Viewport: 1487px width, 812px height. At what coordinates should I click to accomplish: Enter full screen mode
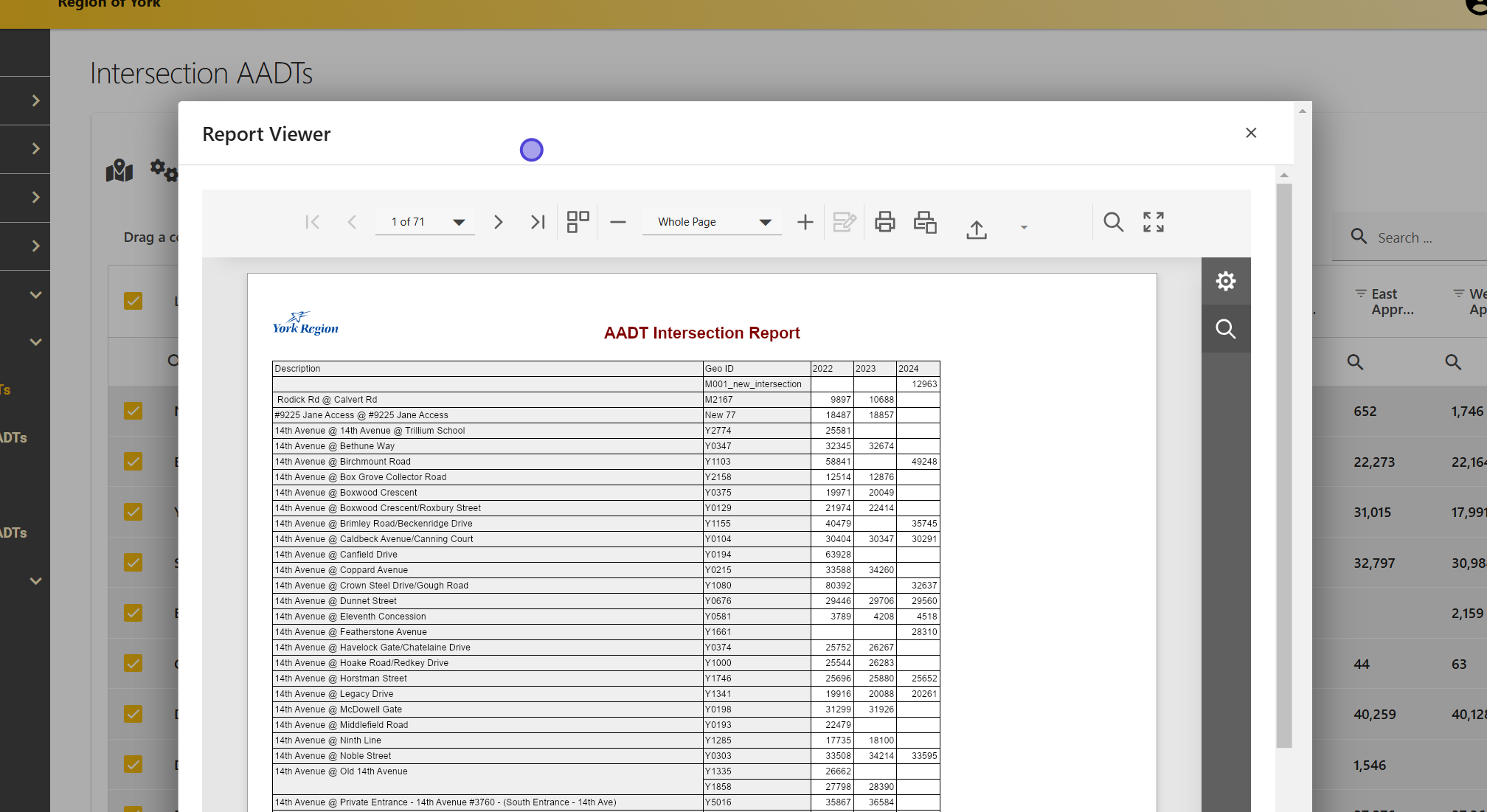click(x=1153, y=222)
